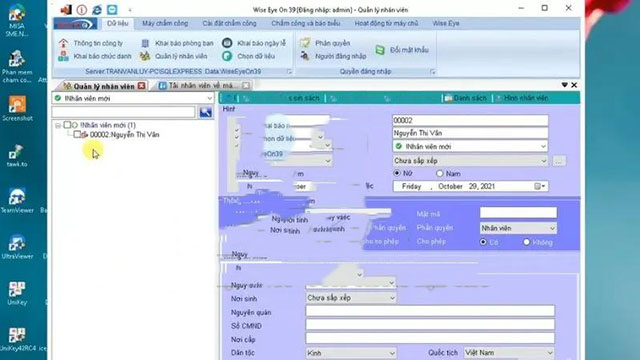Open Đổi mật khẩu
640x360 pixels.
tap(402, 50)
